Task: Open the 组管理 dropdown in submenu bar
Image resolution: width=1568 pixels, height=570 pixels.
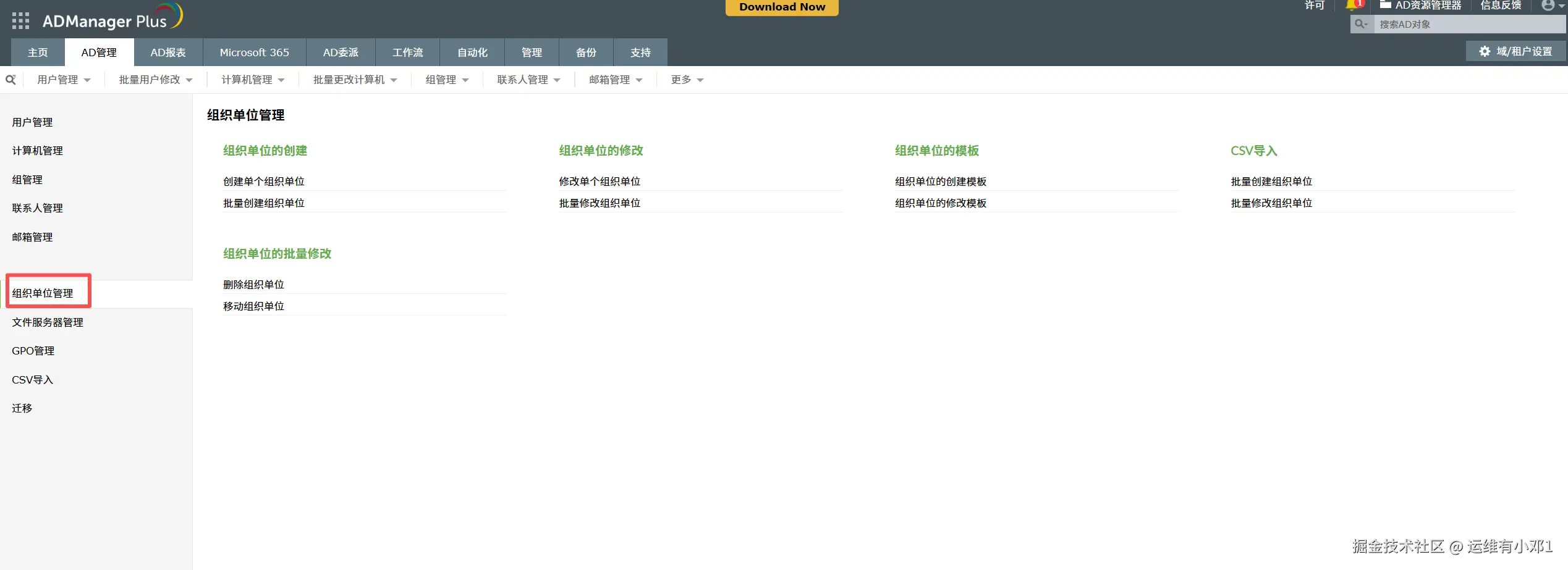Action: click(447, 80)
